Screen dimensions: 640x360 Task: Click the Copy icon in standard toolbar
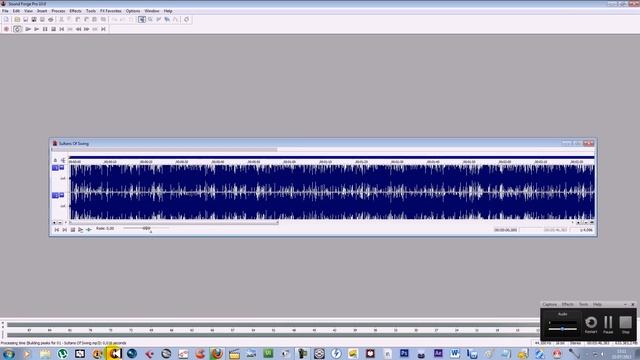pos(69,20)
